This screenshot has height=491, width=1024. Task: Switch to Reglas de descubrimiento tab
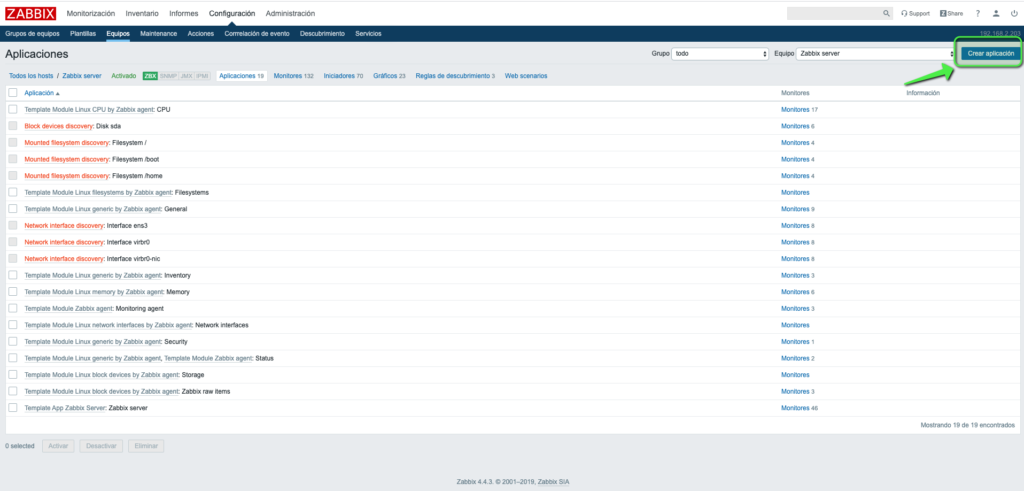pos(455,76)
